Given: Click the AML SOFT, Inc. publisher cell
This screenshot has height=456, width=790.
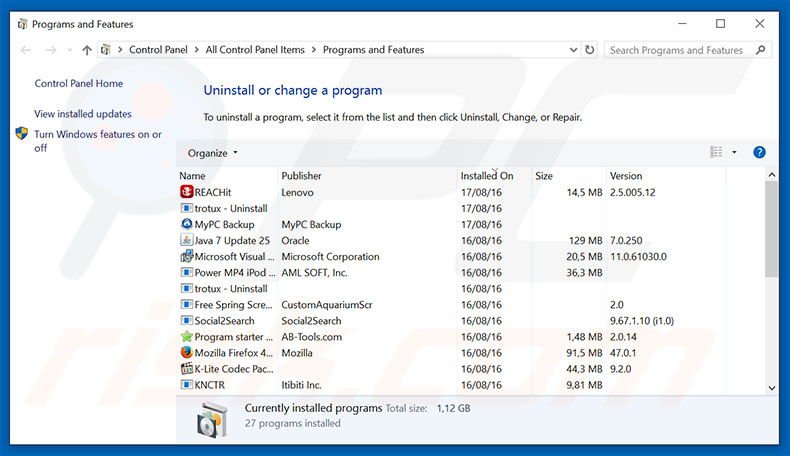Looking at the screenshot, I should point(314,273).
